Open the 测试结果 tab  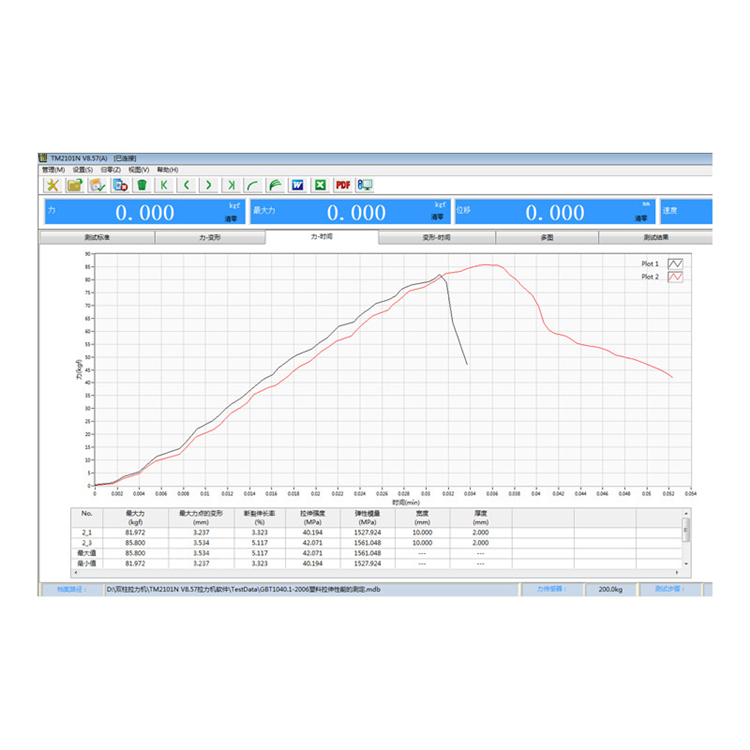point(655,238)
